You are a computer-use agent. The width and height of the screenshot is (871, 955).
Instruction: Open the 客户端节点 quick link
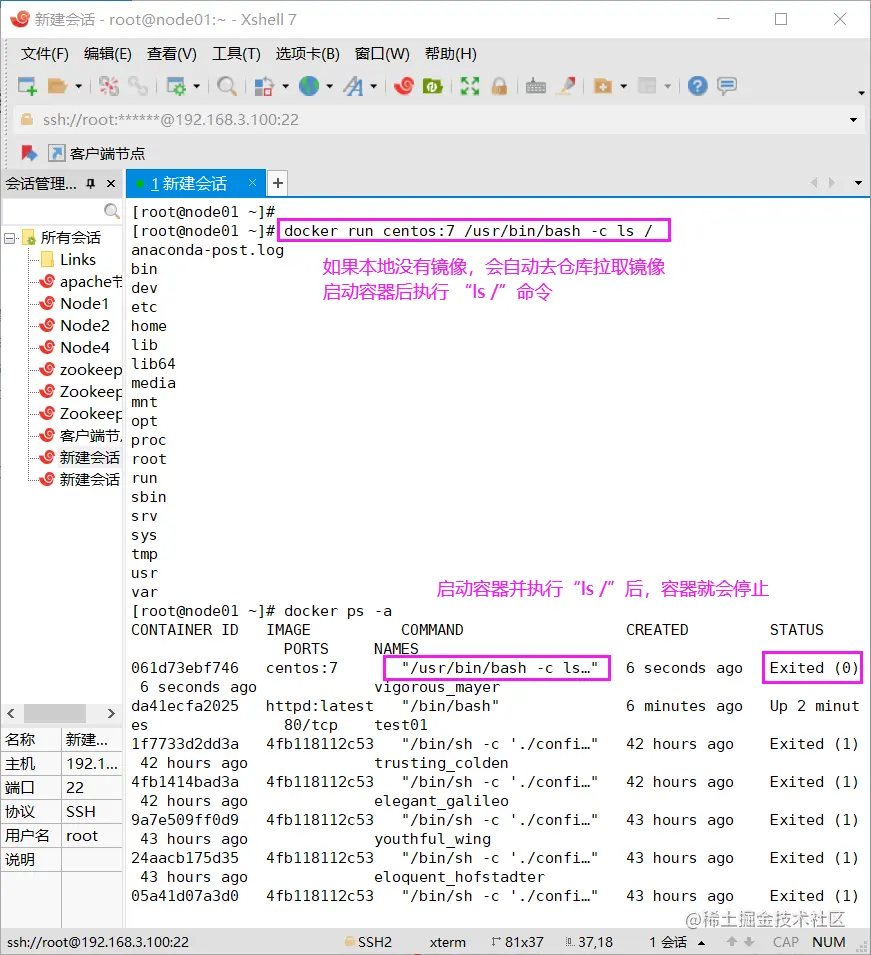click(97, 153)
